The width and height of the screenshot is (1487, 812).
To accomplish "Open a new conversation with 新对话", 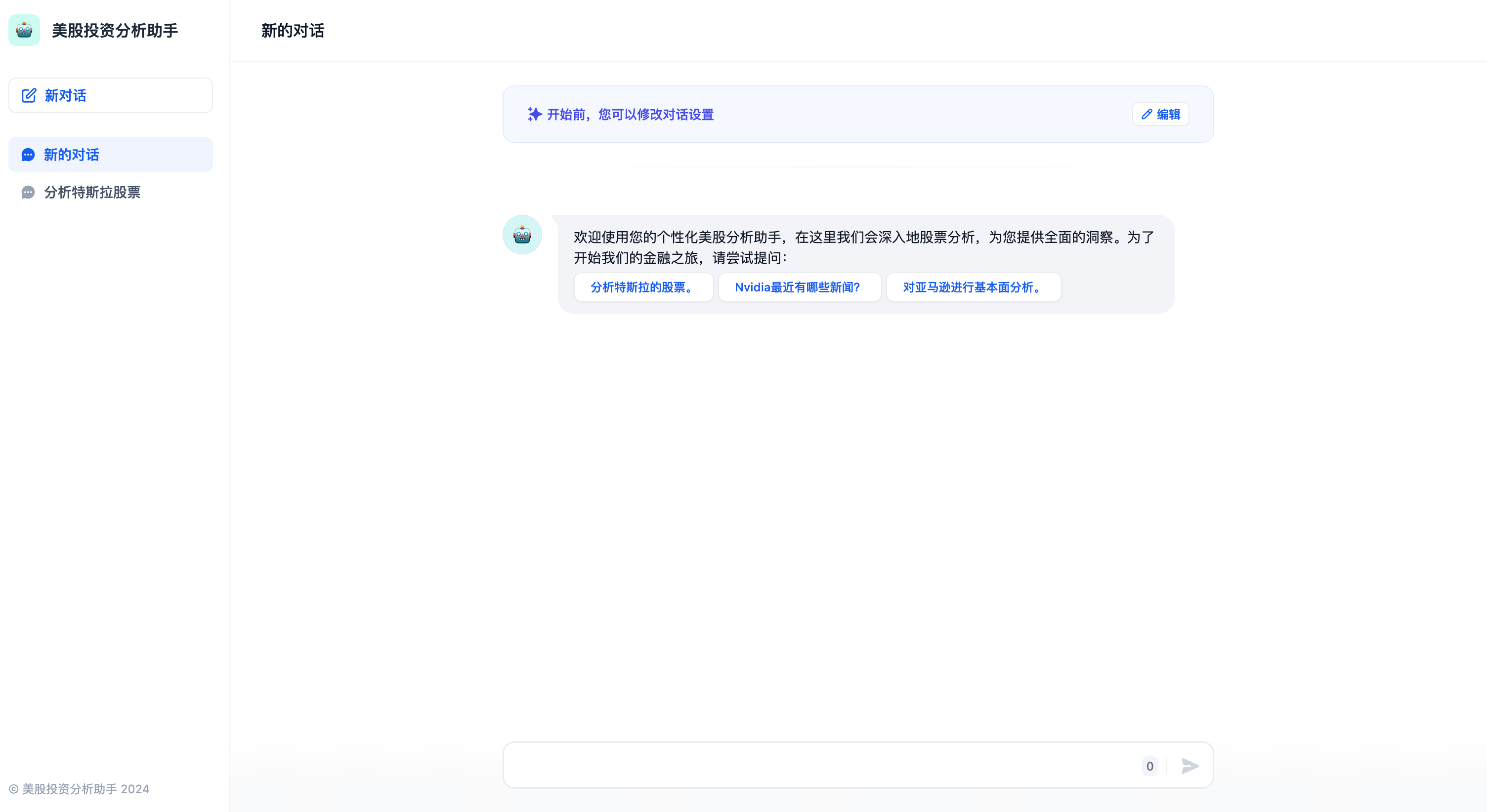I will pos(110,95).
